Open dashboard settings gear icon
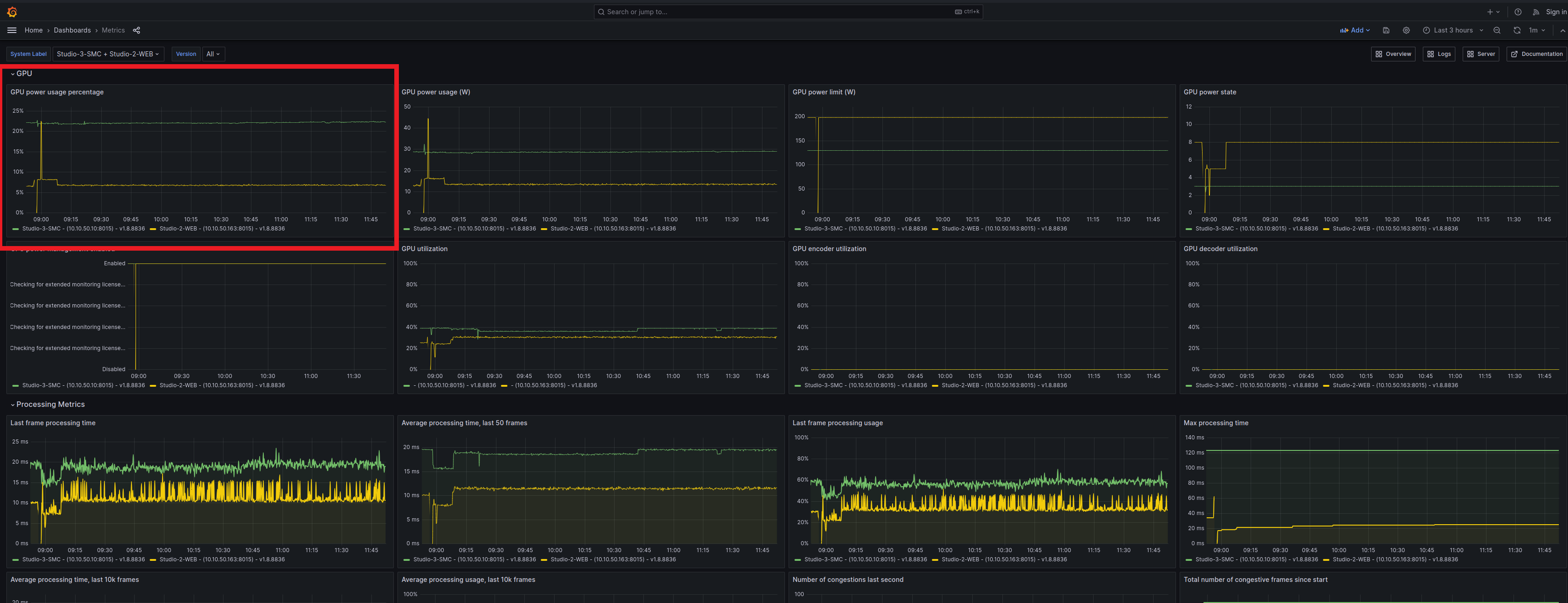Viewport: 1568px width, 603px height. click(x=1406, y=30)
